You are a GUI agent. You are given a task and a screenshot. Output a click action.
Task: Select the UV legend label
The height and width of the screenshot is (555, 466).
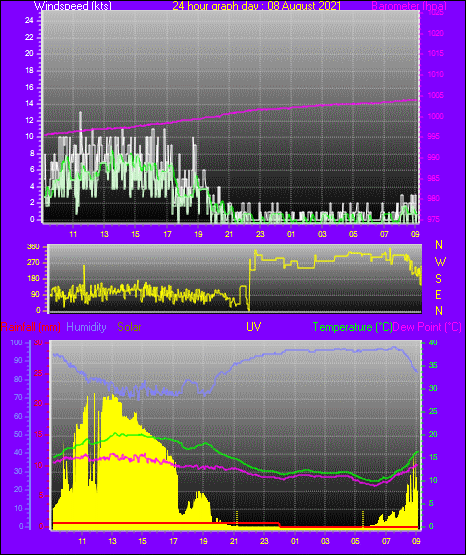[x=254, y=327]
